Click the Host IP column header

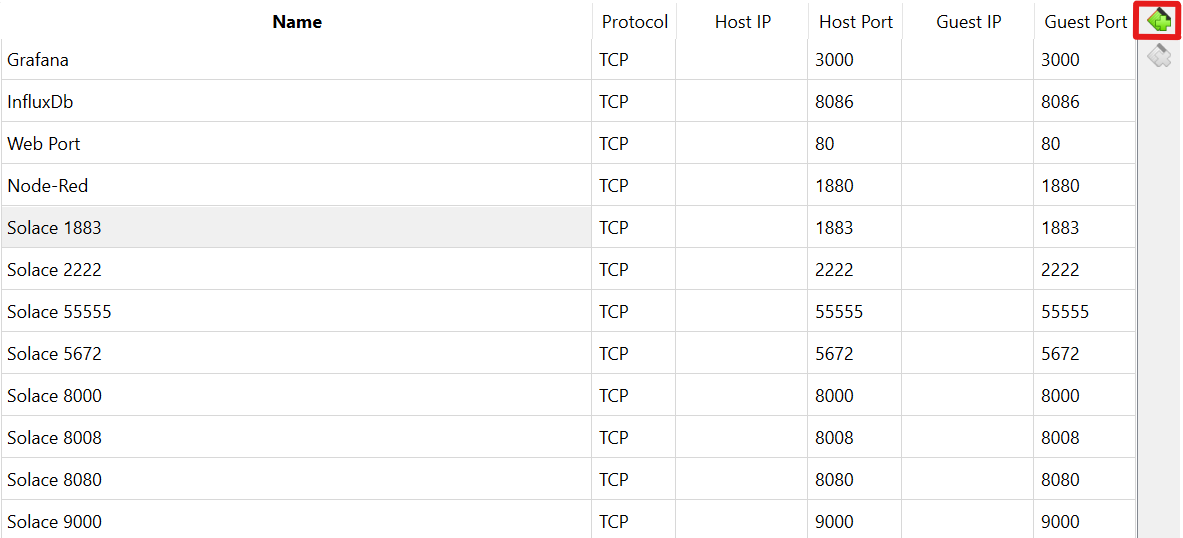pyautogui.click(x=742, y=22)
